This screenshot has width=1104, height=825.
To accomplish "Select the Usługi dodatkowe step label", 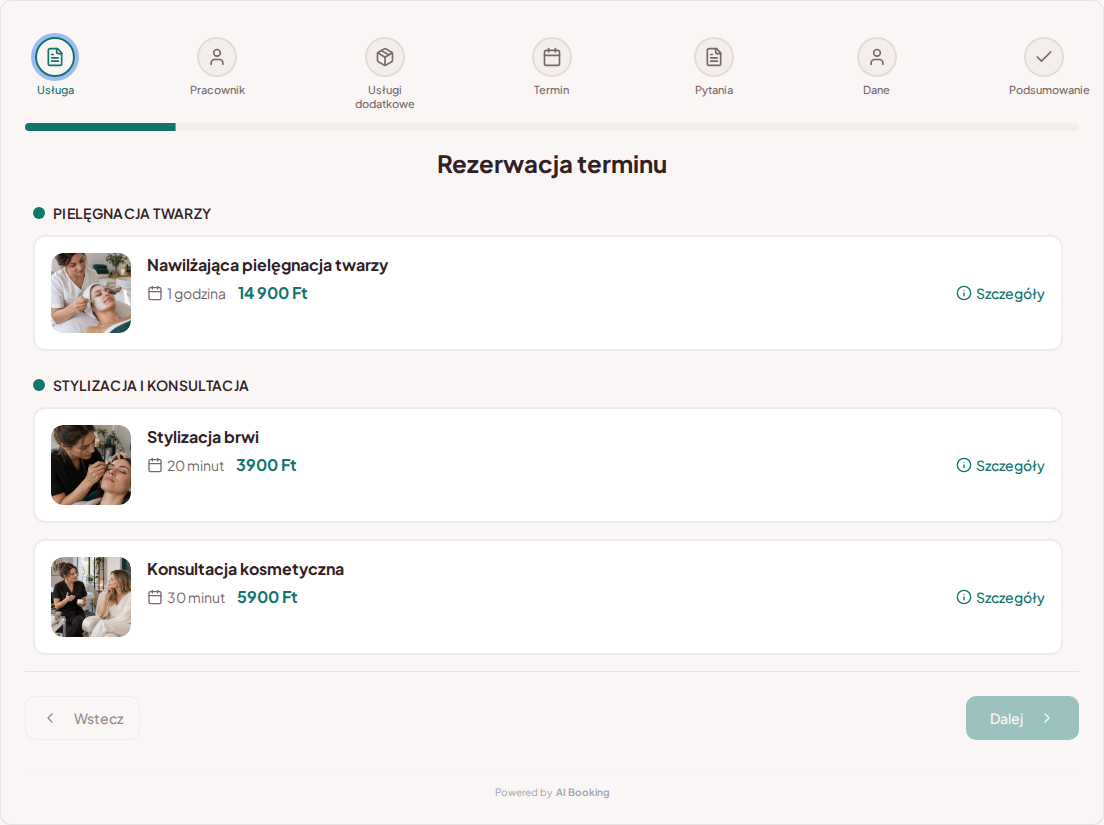I will tap(384, 97).
